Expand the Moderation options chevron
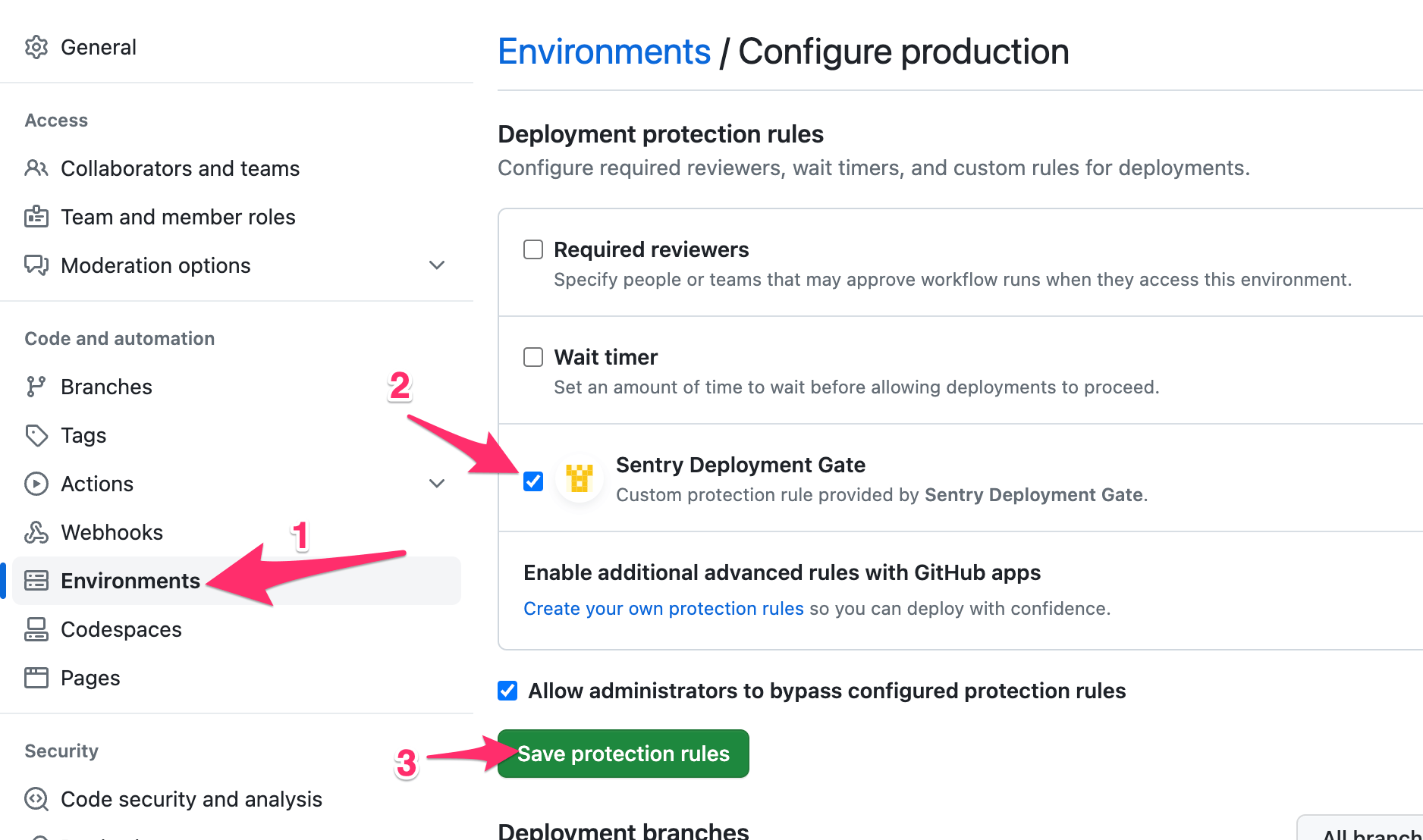Viewport: 1423px width, 840px height. pos(437,265)
